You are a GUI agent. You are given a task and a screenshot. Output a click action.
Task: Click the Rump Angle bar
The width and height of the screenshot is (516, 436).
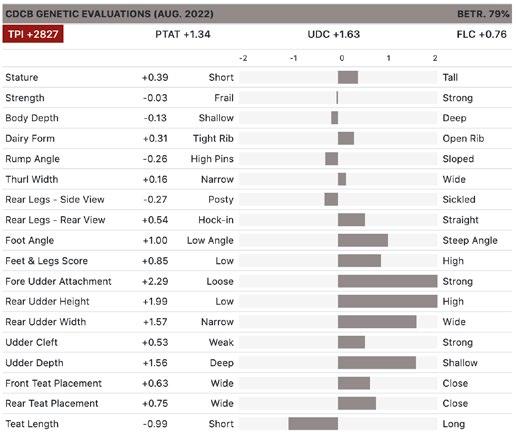click(x=332, y=159)
